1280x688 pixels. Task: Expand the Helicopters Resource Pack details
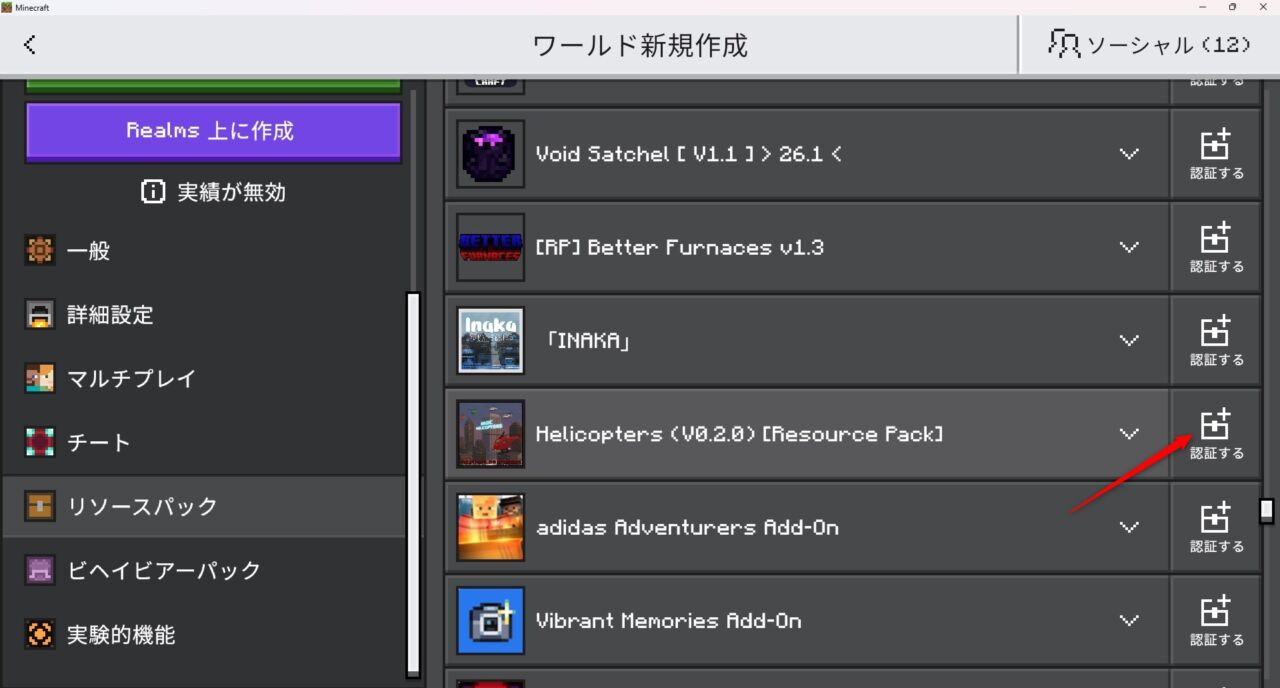point(1129,434)
